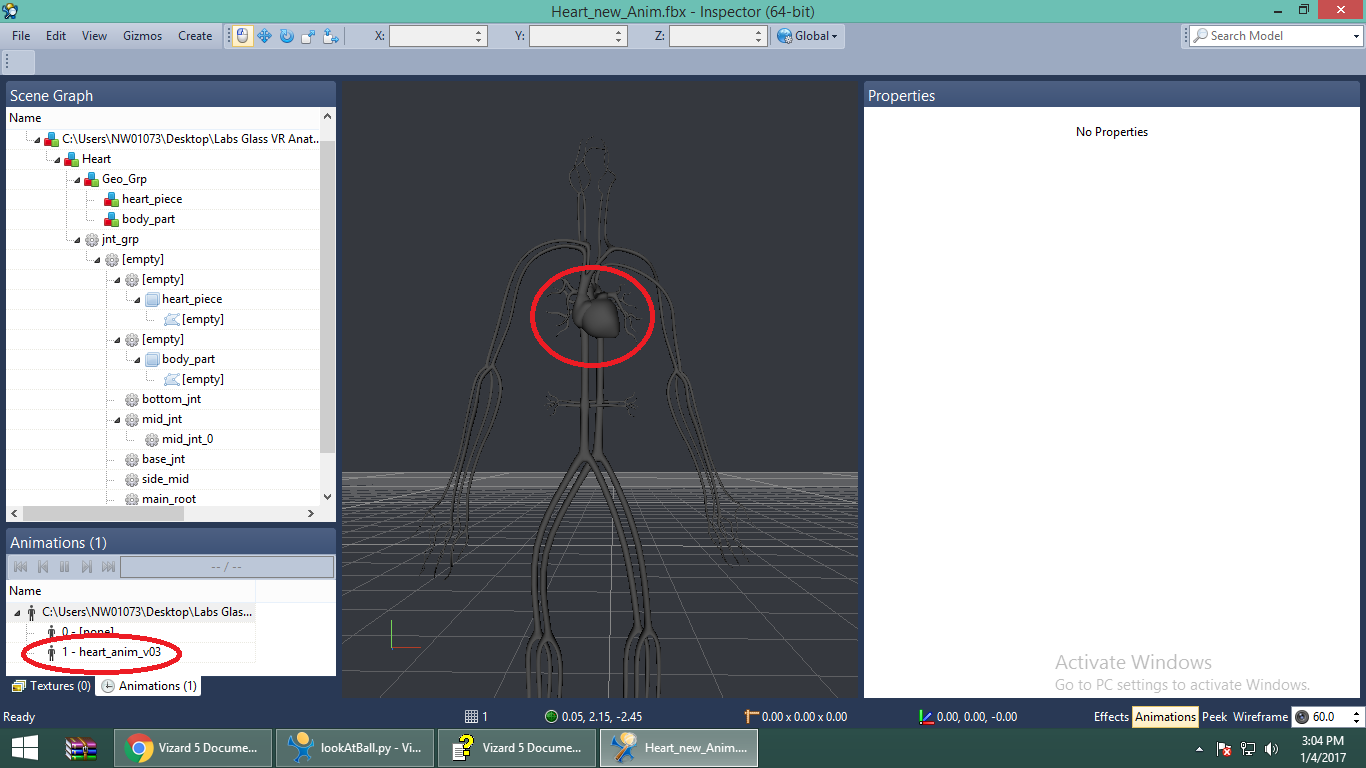Click the animation frame progress bar

pyautogui.click(x=227, y=567)
